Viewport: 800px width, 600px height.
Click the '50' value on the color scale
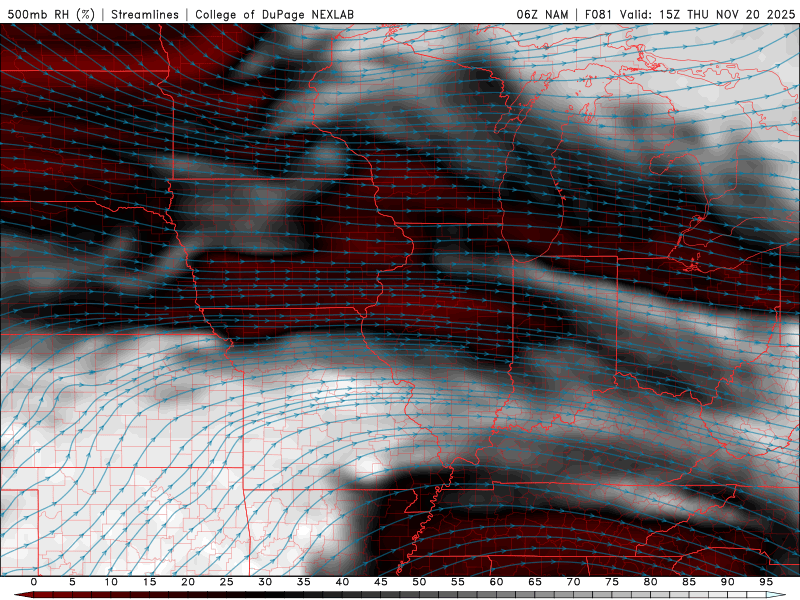(x=419, y=582)
